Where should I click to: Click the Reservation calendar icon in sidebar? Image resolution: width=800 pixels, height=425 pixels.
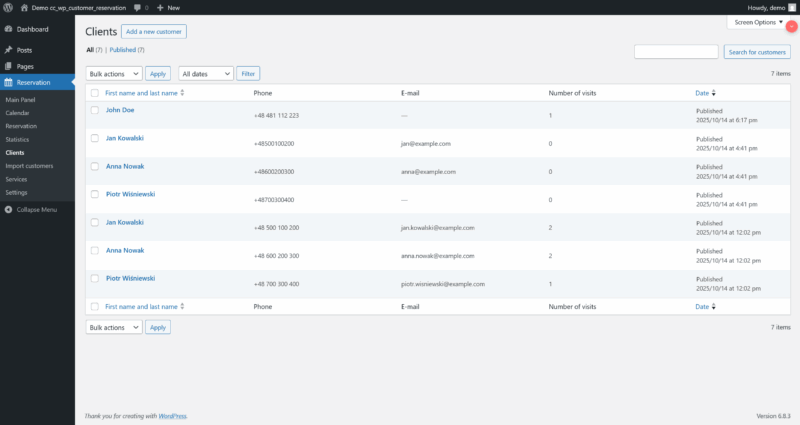[x=9, y=83]
